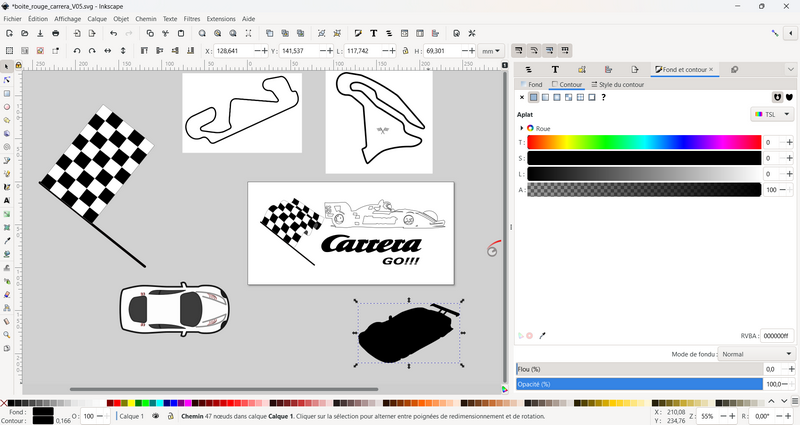Remove paint with the X button

[x=521, y=97]
